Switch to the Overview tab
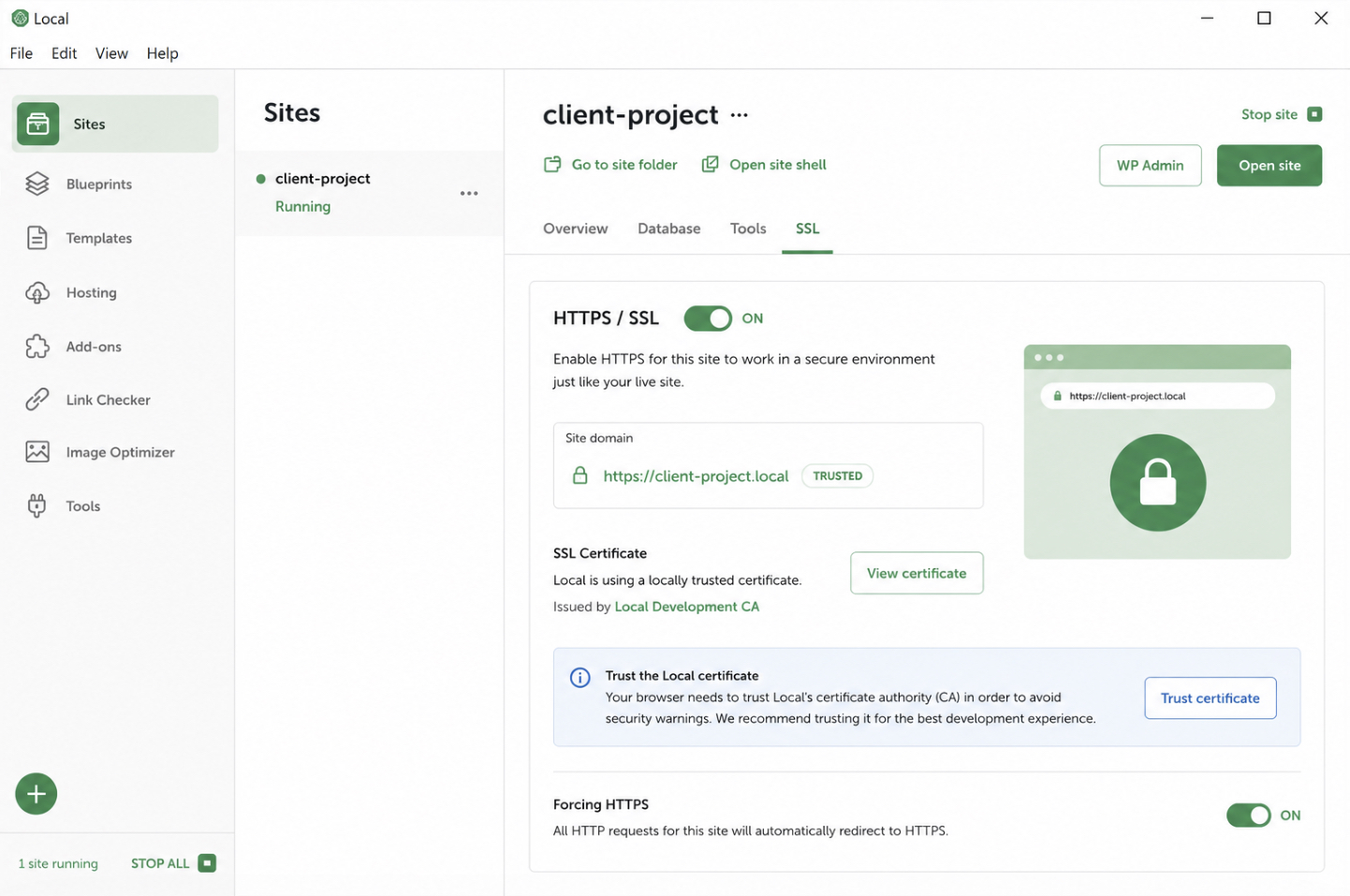The height and width of the screenshot is (896, 1350). [576, 228]
